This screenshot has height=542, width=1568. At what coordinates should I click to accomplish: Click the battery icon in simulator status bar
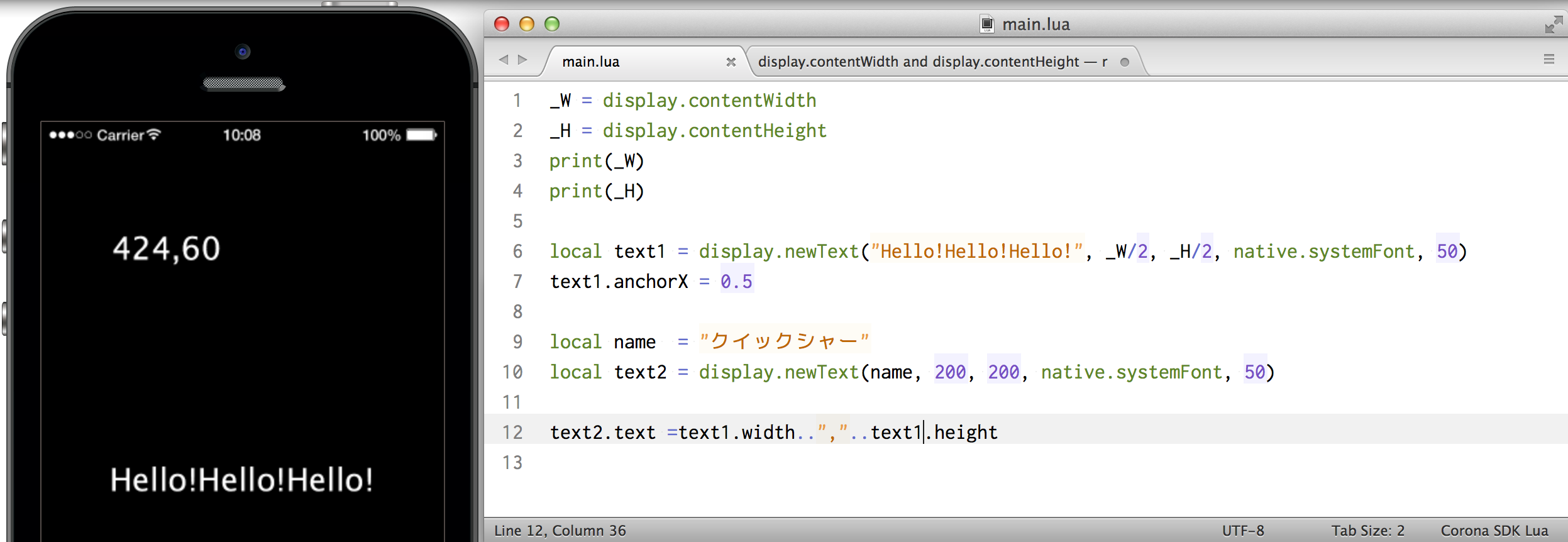[421, 135]
